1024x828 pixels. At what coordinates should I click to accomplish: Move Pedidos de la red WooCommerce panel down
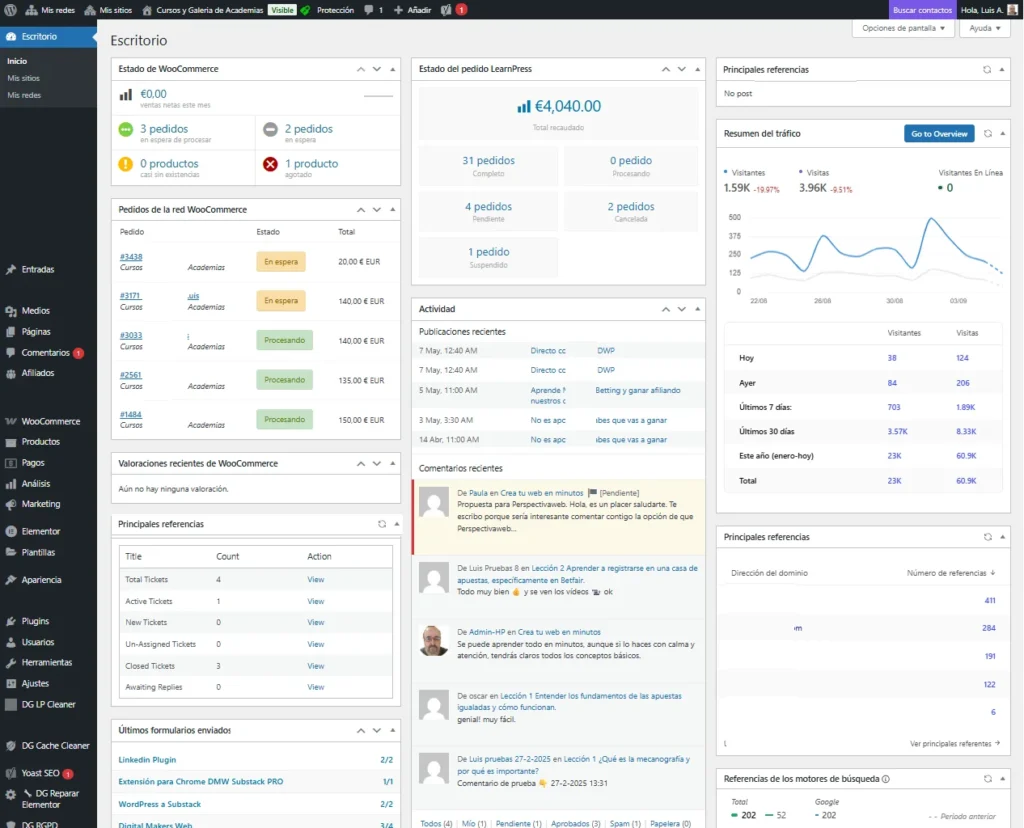[x=377, y=210]
